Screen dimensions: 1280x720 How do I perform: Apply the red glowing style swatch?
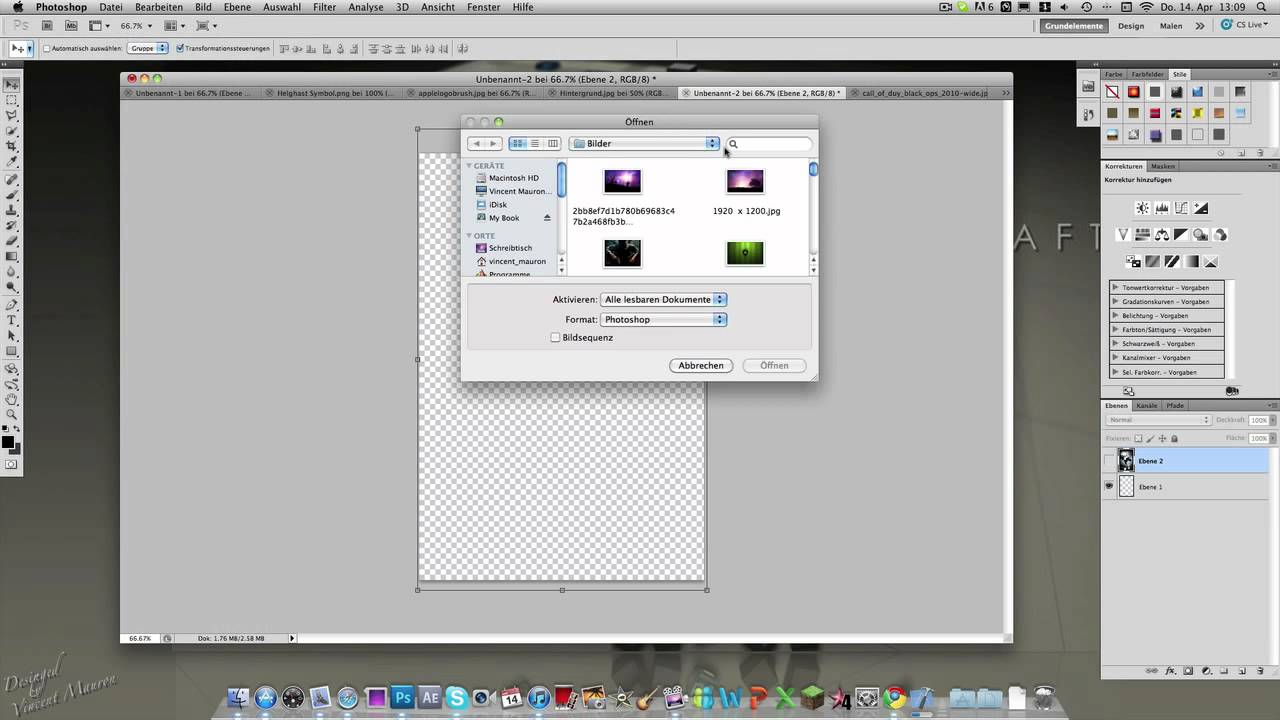[1133, 92]
